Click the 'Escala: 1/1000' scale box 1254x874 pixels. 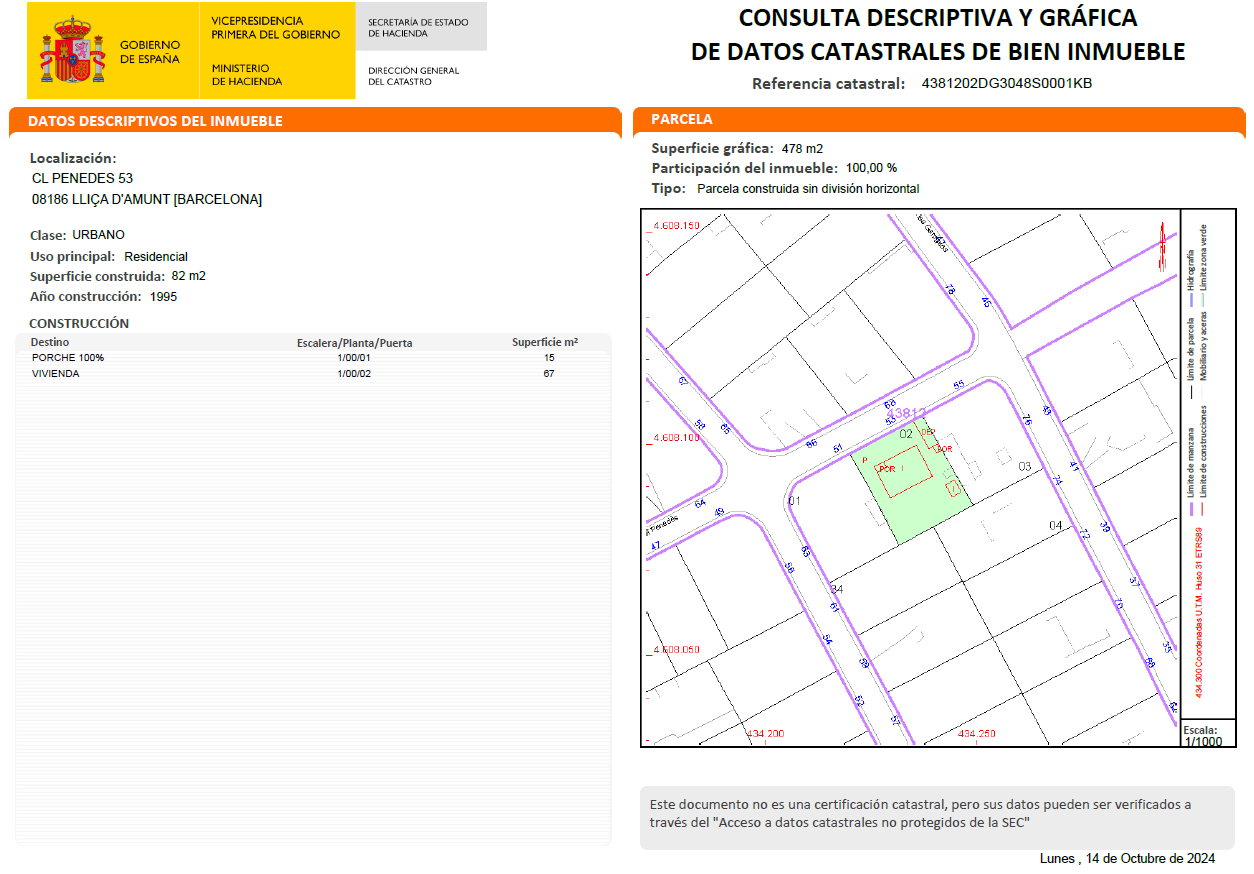point(1208,734)
